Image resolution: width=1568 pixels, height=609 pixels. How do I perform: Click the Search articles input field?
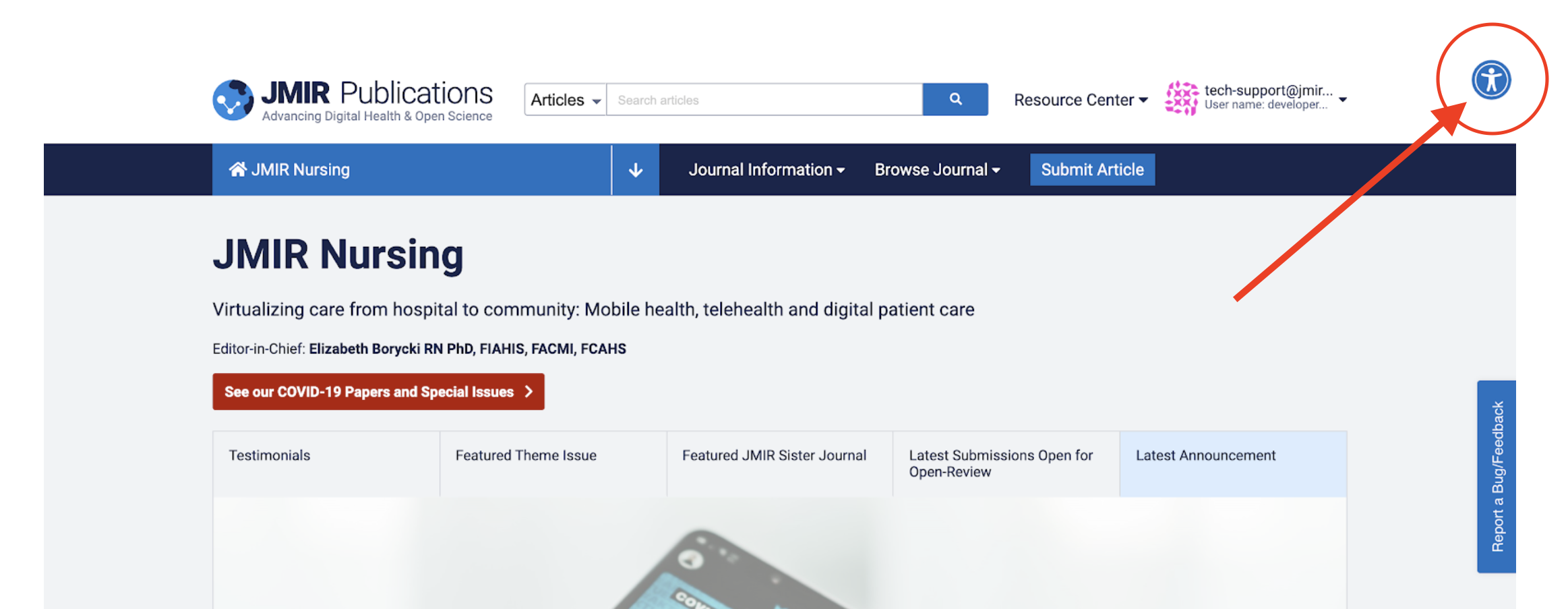[x=764, y=100]
